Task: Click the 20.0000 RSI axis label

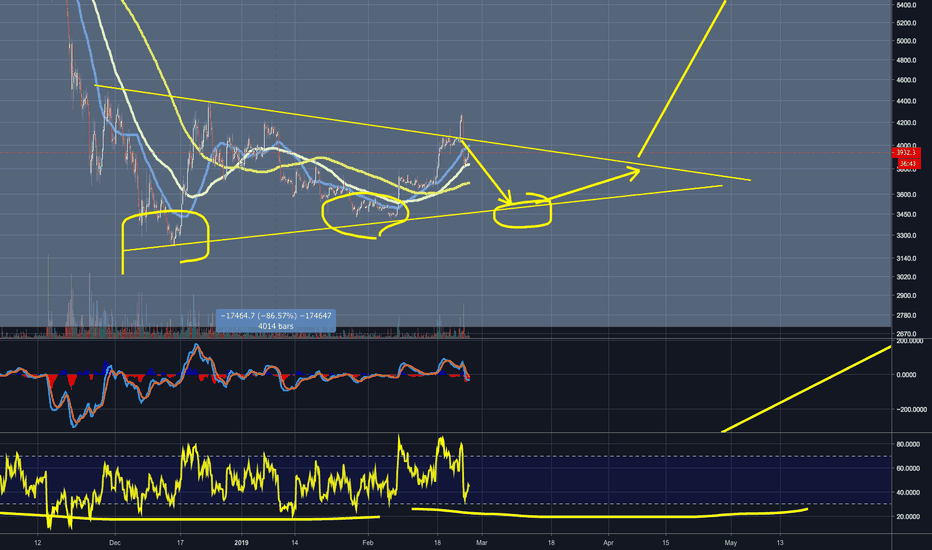Action: coord(908,517)
